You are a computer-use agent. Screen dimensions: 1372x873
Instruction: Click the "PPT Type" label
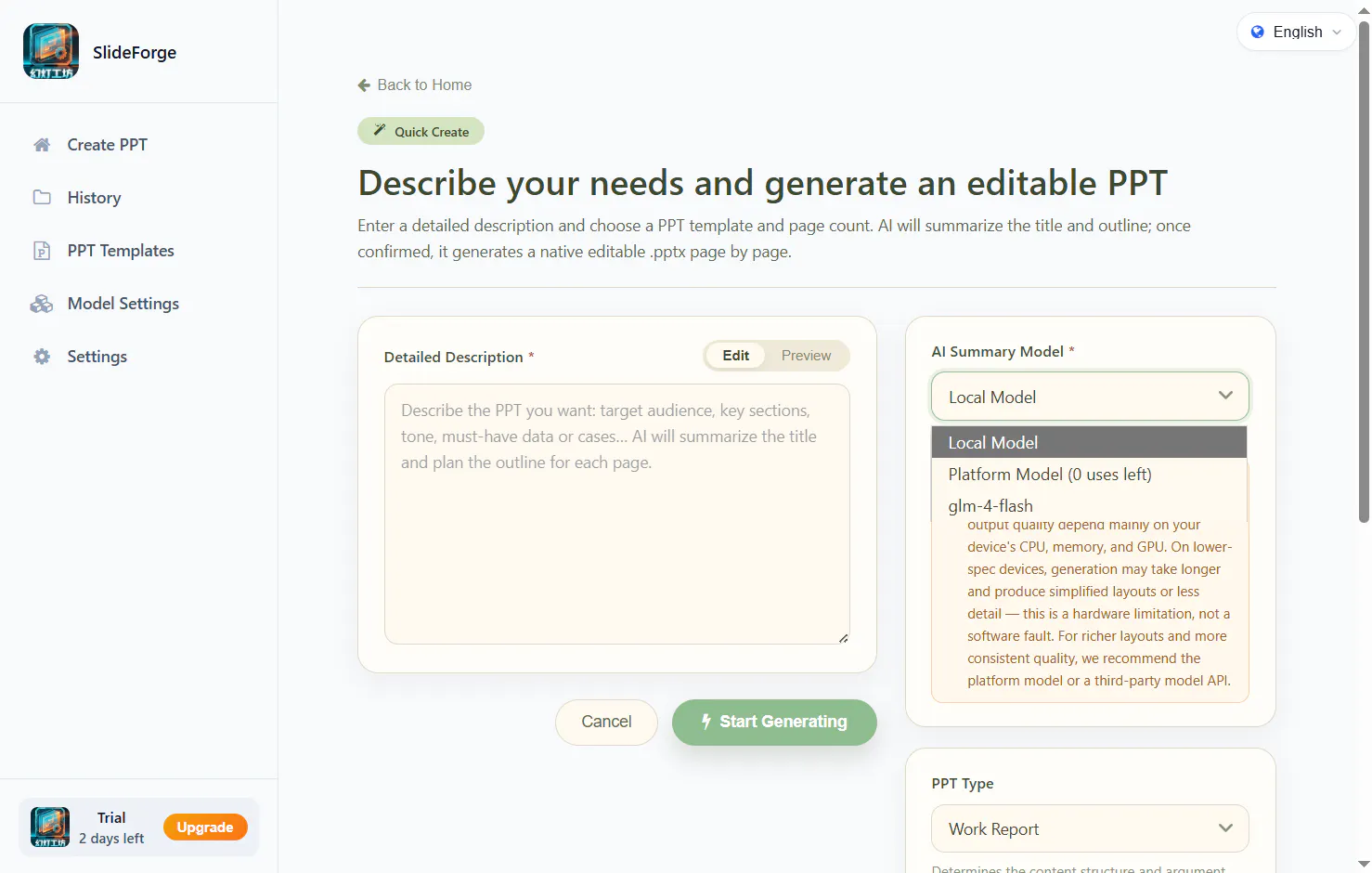[963, 784]
